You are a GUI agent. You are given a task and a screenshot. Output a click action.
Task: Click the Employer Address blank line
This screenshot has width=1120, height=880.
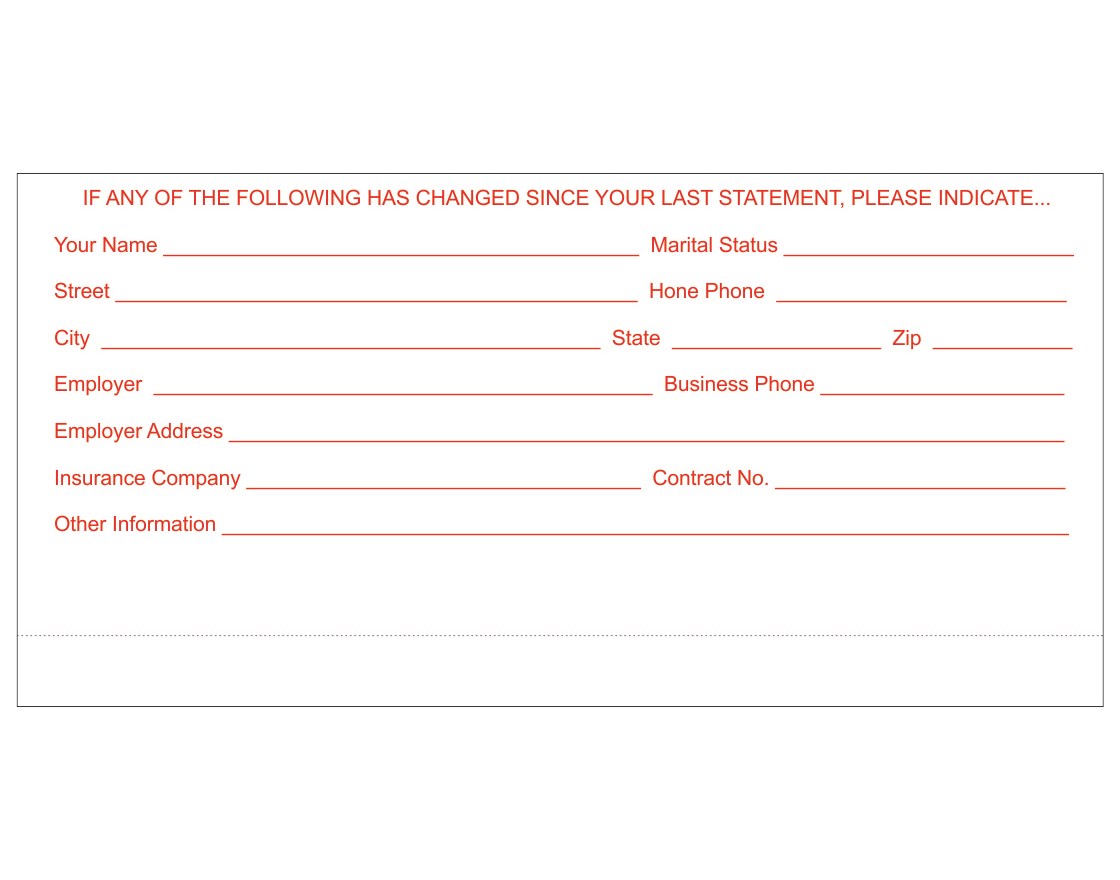(646, 441)
